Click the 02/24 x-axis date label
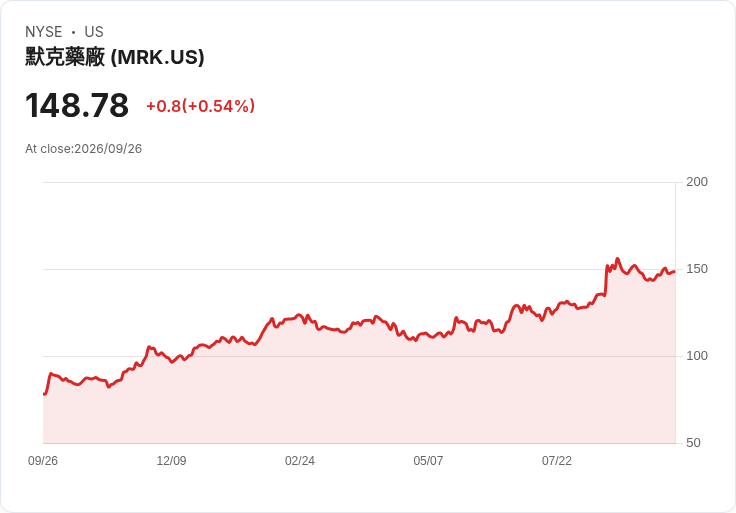The height and width of the screenshot is (513, 736). 299,461
